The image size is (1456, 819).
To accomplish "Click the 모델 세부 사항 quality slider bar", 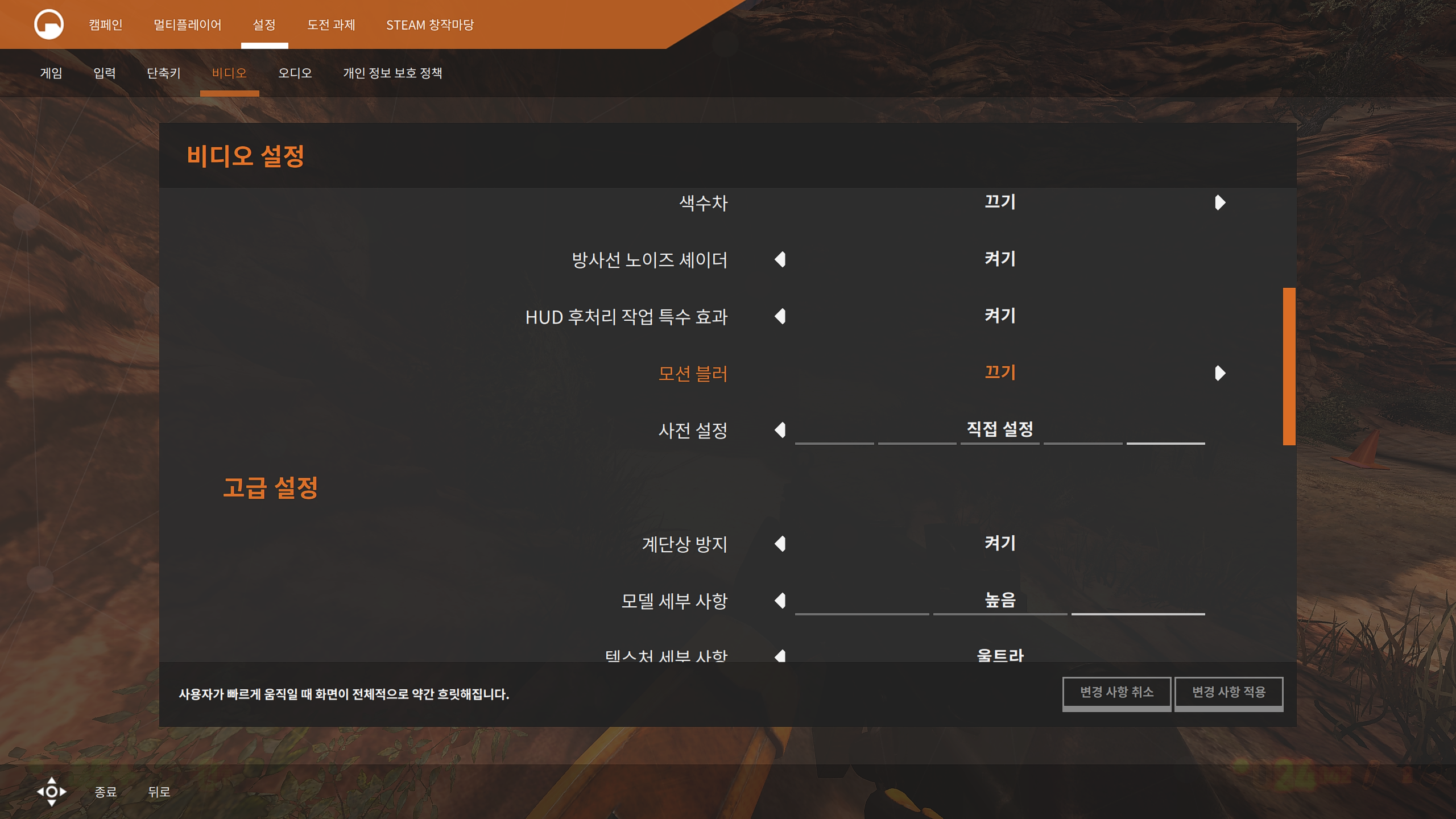I will [x=1000, y=614].
